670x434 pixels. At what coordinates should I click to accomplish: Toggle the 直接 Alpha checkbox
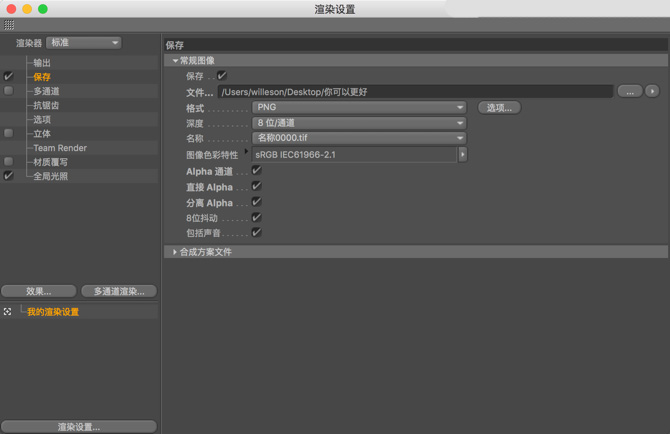pos(256,186)
